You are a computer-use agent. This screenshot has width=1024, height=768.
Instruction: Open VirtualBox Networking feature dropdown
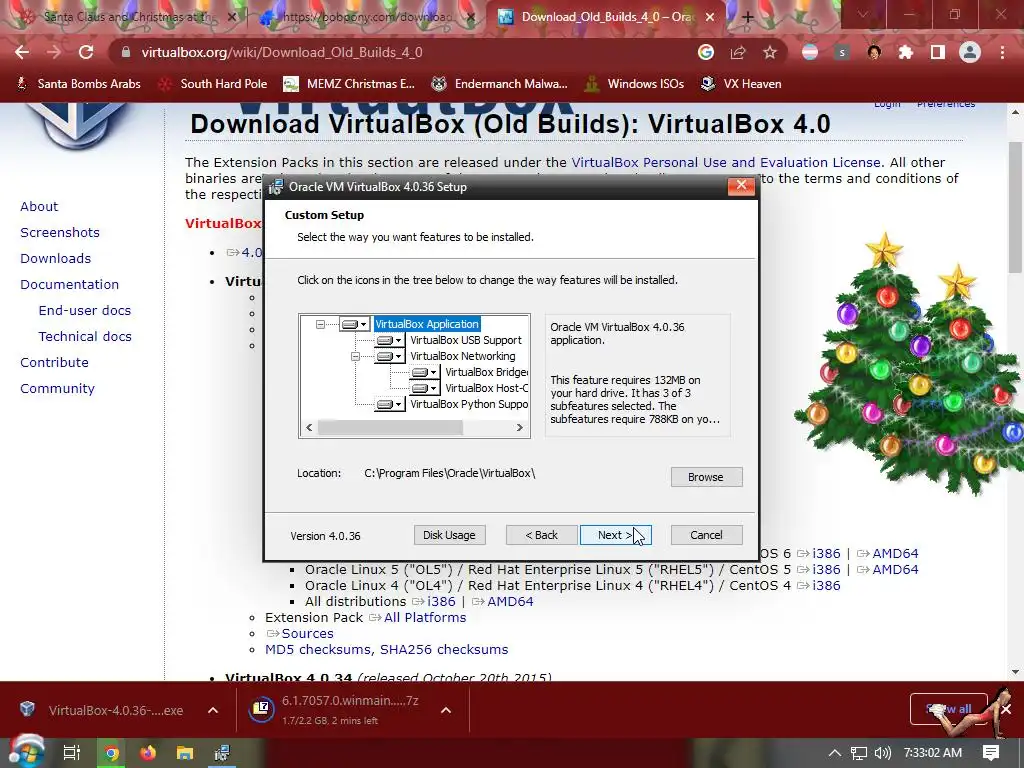tap(390, 357)
